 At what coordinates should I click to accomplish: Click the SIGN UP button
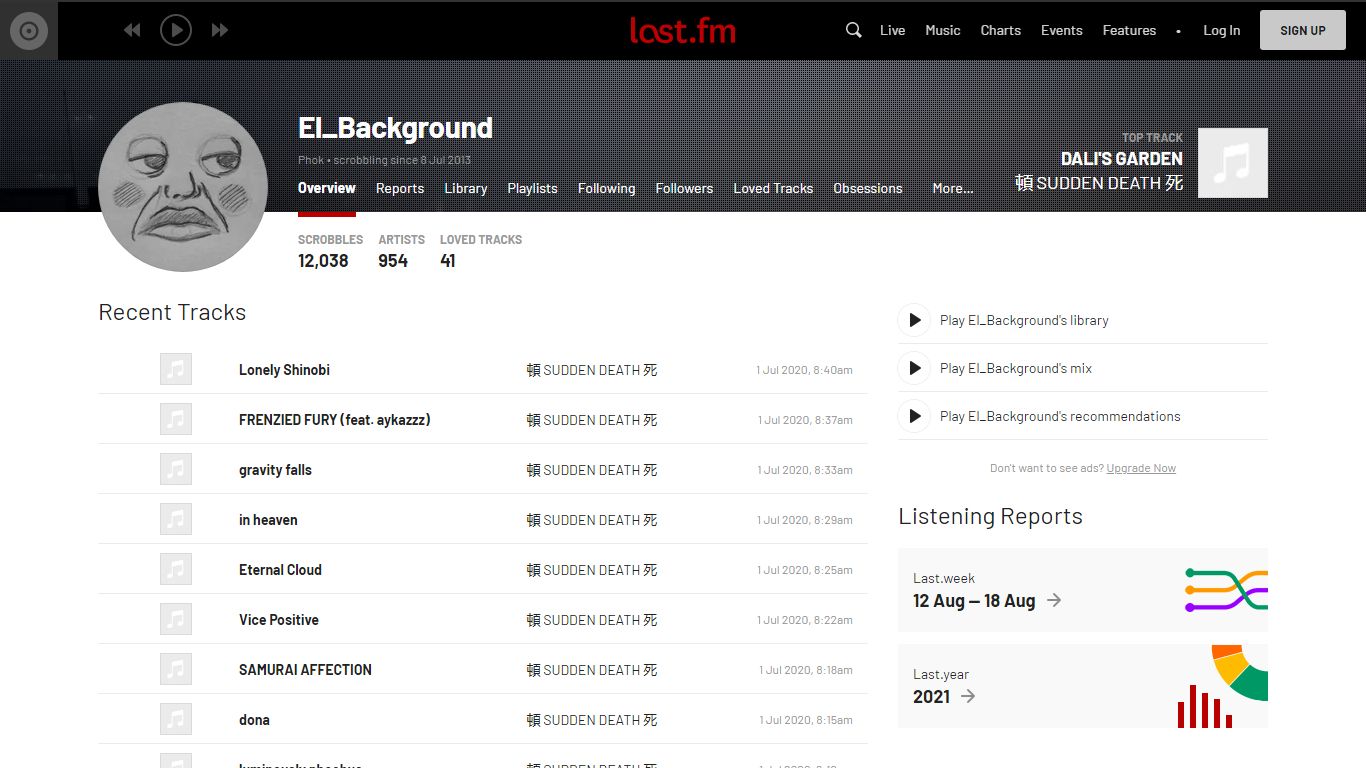click(x=1303, y=30)
